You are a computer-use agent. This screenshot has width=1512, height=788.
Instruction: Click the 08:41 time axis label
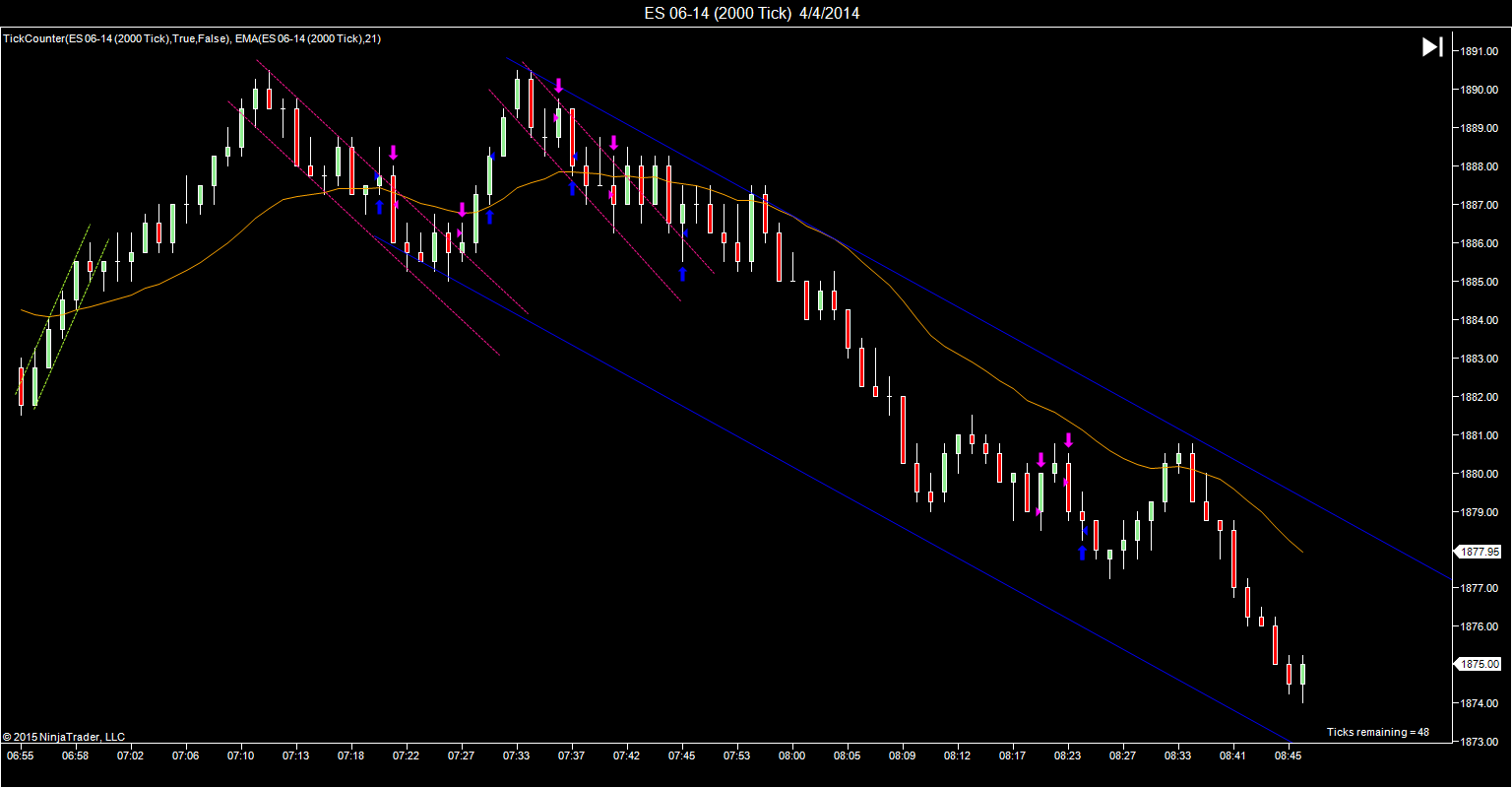(x=1233, y=756)
